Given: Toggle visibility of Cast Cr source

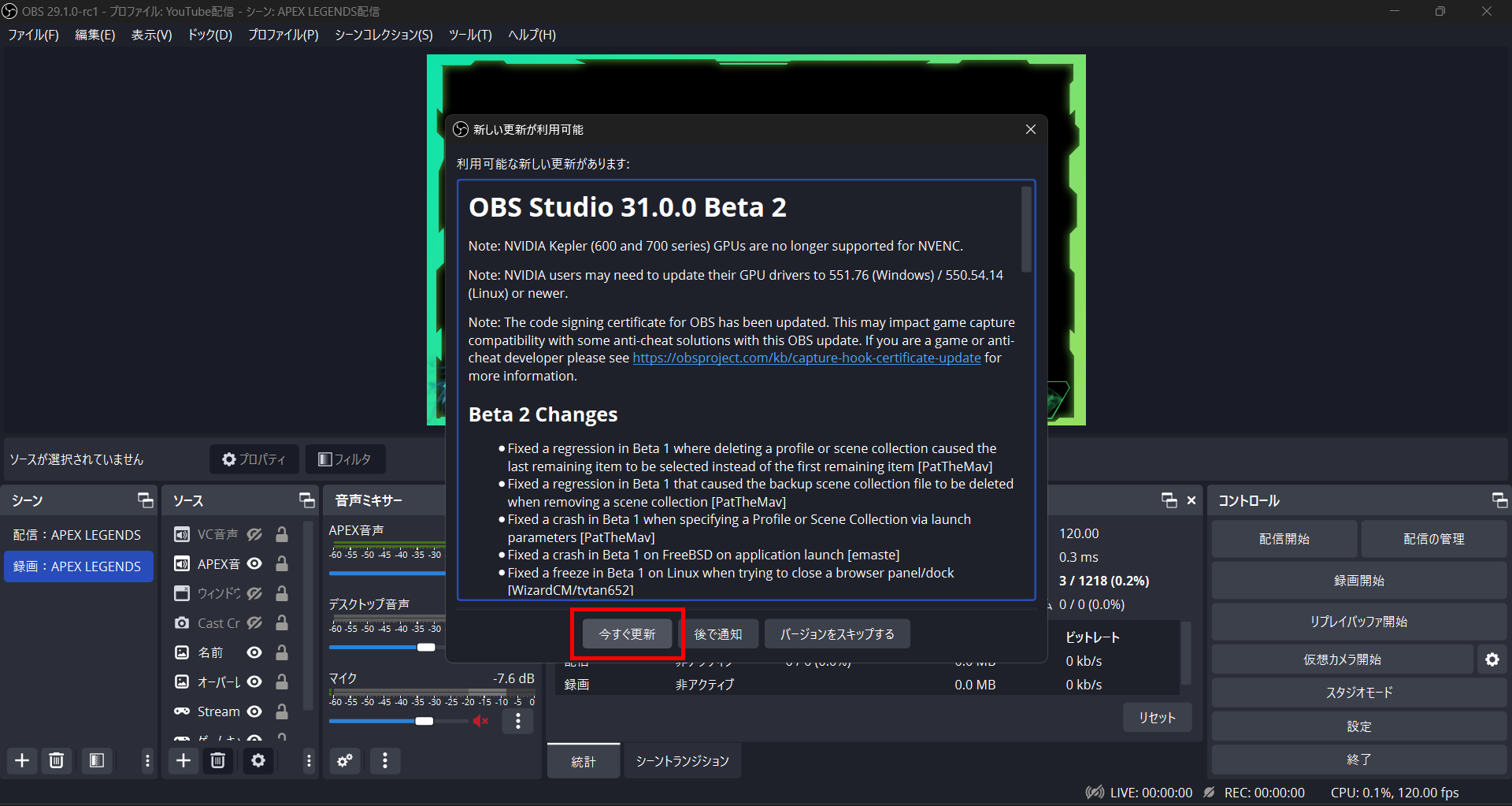Looking at the screenshot, I should 254,622.
